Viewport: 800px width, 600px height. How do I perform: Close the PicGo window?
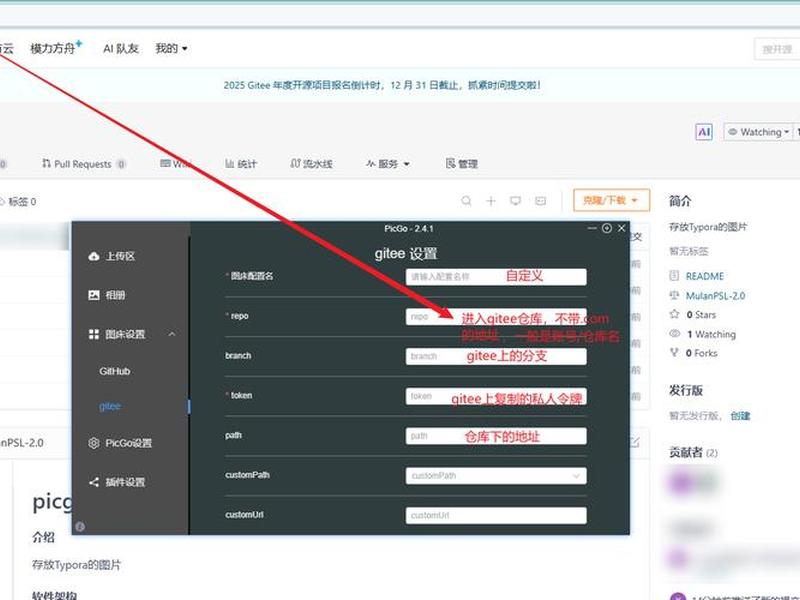(621, 228)
